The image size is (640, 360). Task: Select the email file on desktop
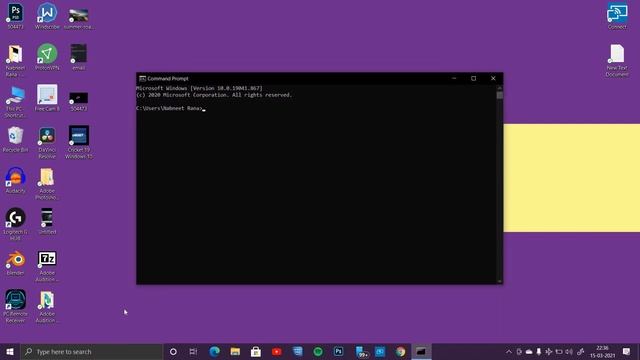[x=78, y=57]
